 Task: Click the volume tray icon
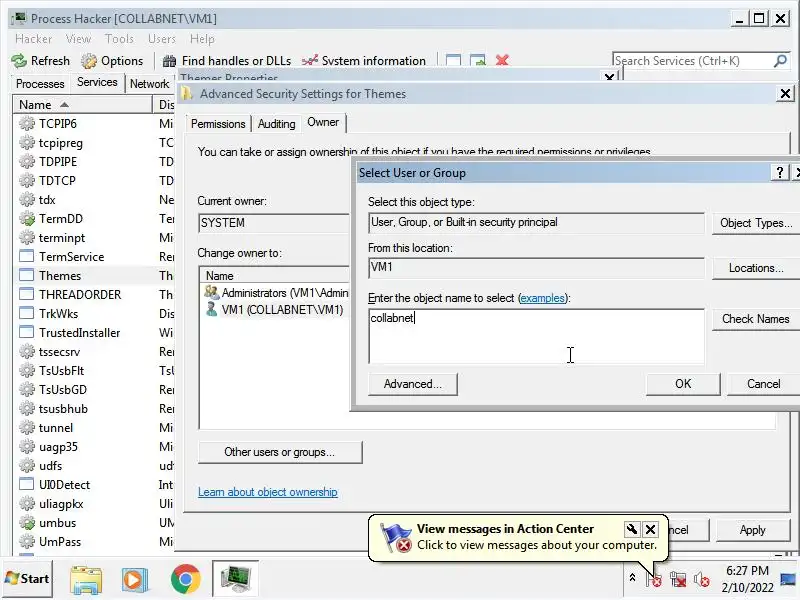point(702,579)
